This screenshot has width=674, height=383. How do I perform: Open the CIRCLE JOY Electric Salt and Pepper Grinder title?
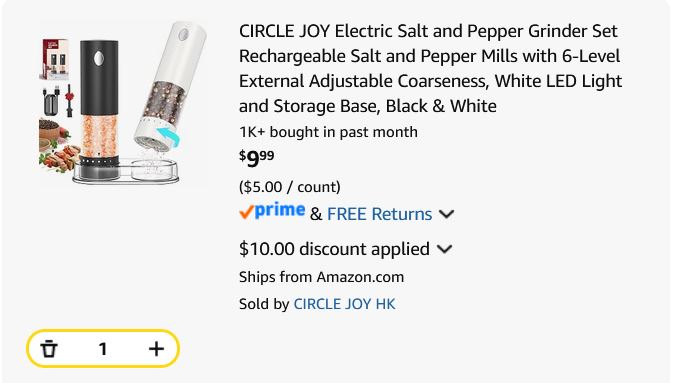[430, 68]
